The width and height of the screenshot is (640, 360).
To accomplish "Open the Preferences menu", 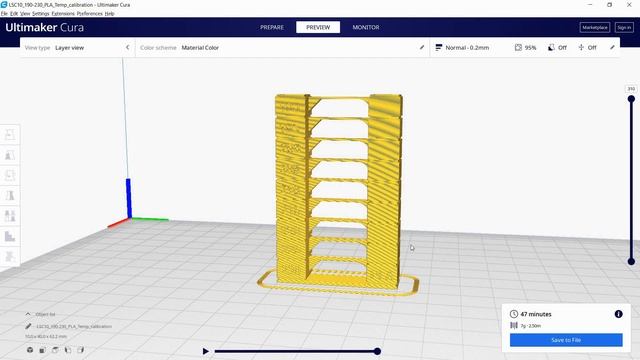I will pos(89,13).
